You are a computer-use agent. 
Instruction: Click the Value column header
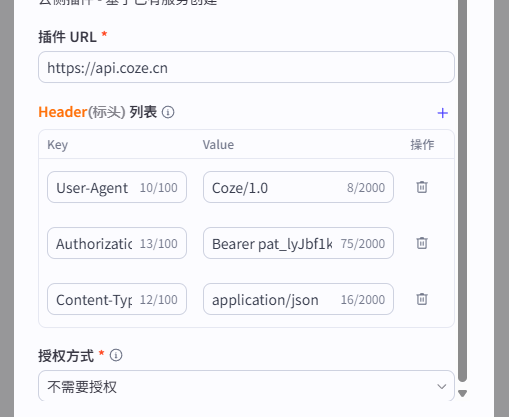point(218,145)
